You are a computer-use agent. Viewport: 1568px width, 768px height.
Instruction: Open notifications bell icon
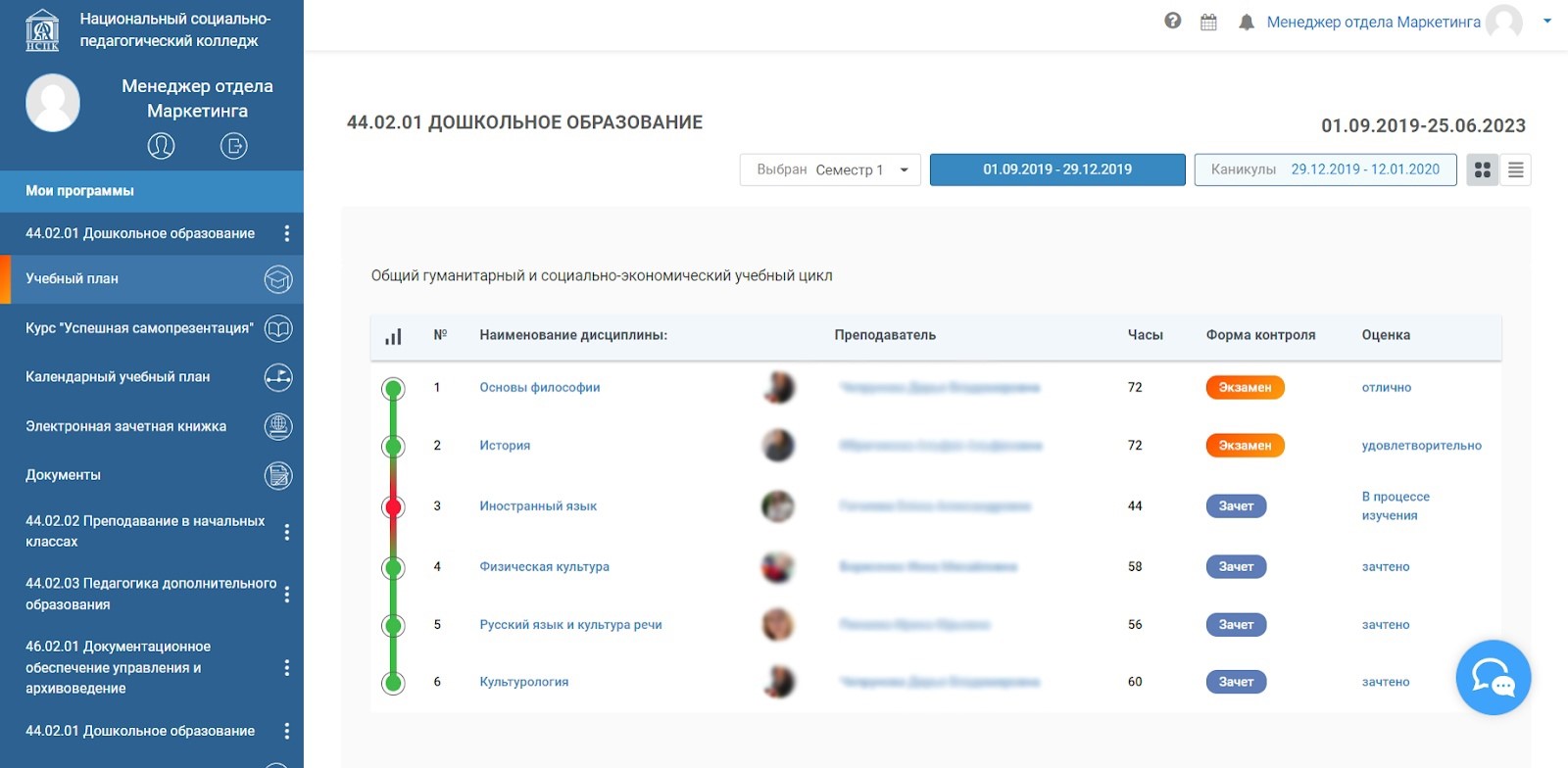(1246, 22)
